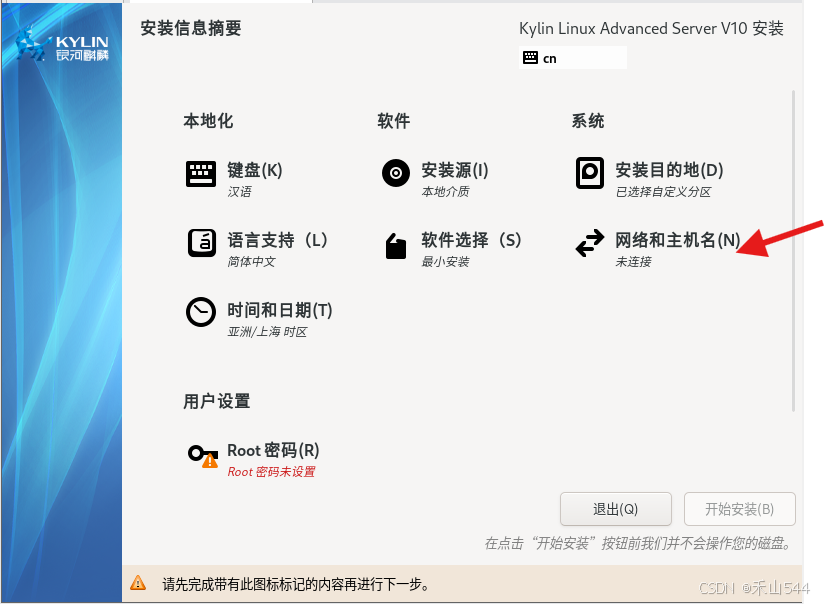
Task: Open the time and date clock icon
Action: [200, 312]
